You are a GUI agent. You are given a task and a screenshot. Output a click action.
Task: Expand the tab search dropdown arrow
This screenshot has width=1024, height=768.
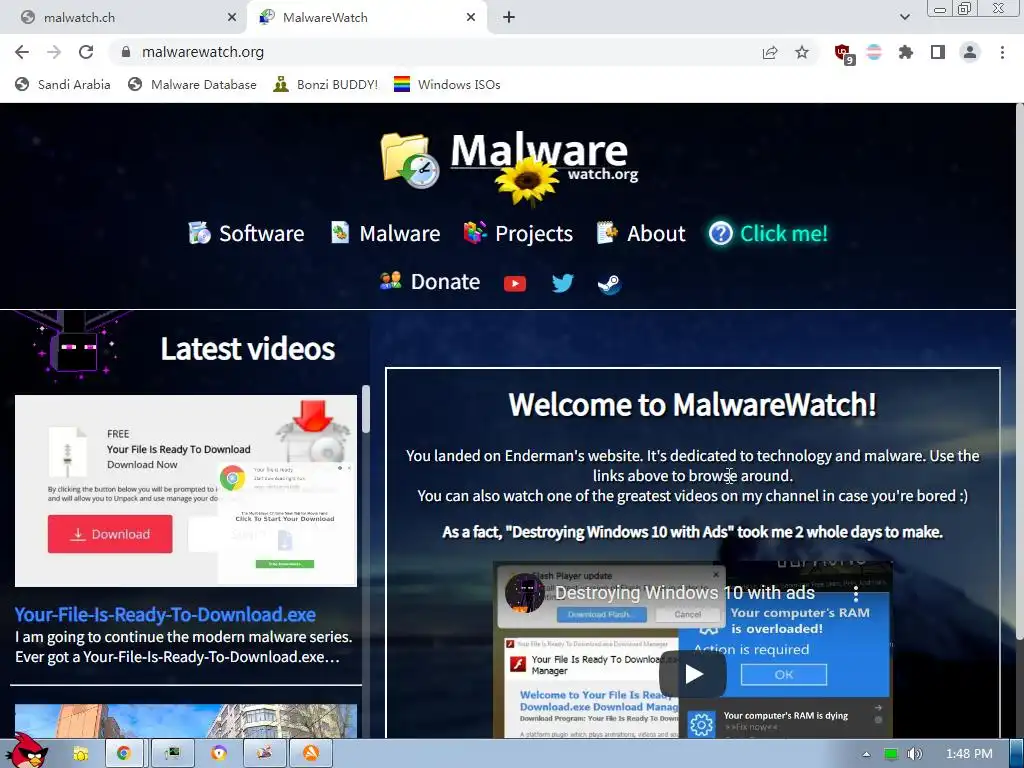(x=904, y=17)
